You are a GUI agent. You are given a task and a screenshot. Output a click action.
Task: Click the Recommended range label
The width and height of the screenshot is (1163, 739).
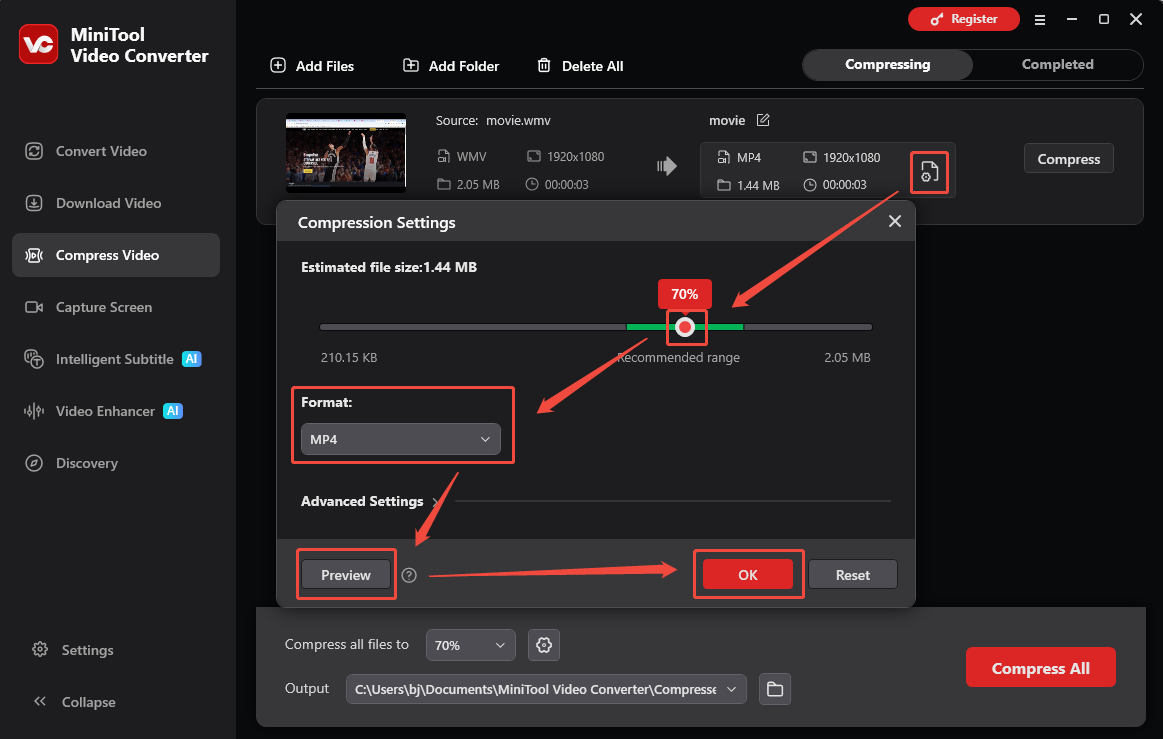(x=679, y=358)
